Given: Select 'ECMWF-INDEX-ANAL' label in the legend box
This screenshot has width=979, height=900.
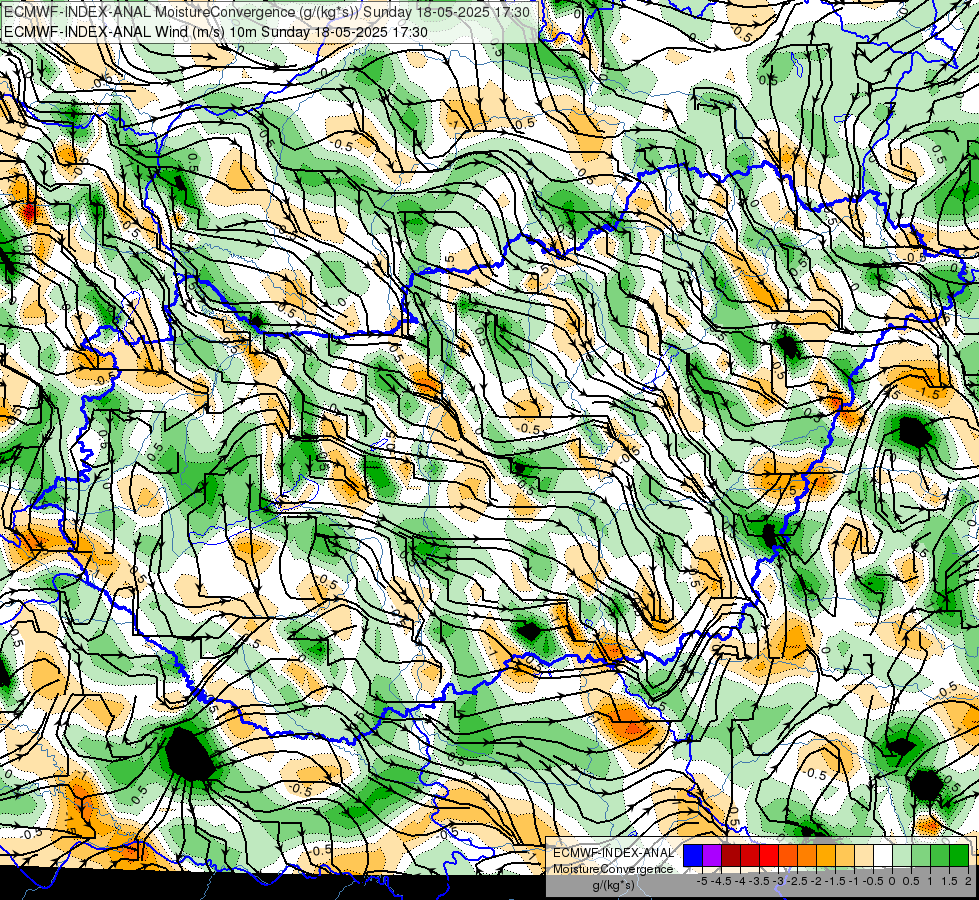Looking at the screenshot, I should click(613, 853).
